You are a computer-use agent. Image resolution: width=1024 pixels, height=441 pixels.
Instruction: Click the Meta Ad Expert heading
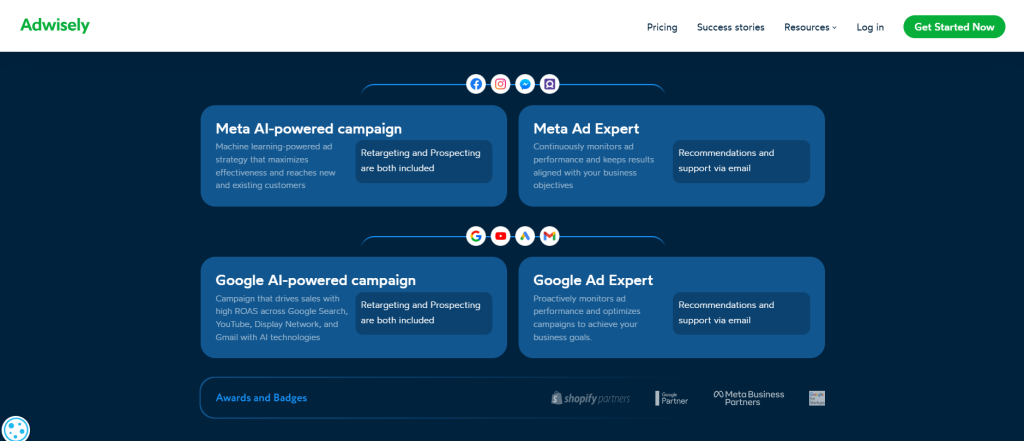point(586,129)
